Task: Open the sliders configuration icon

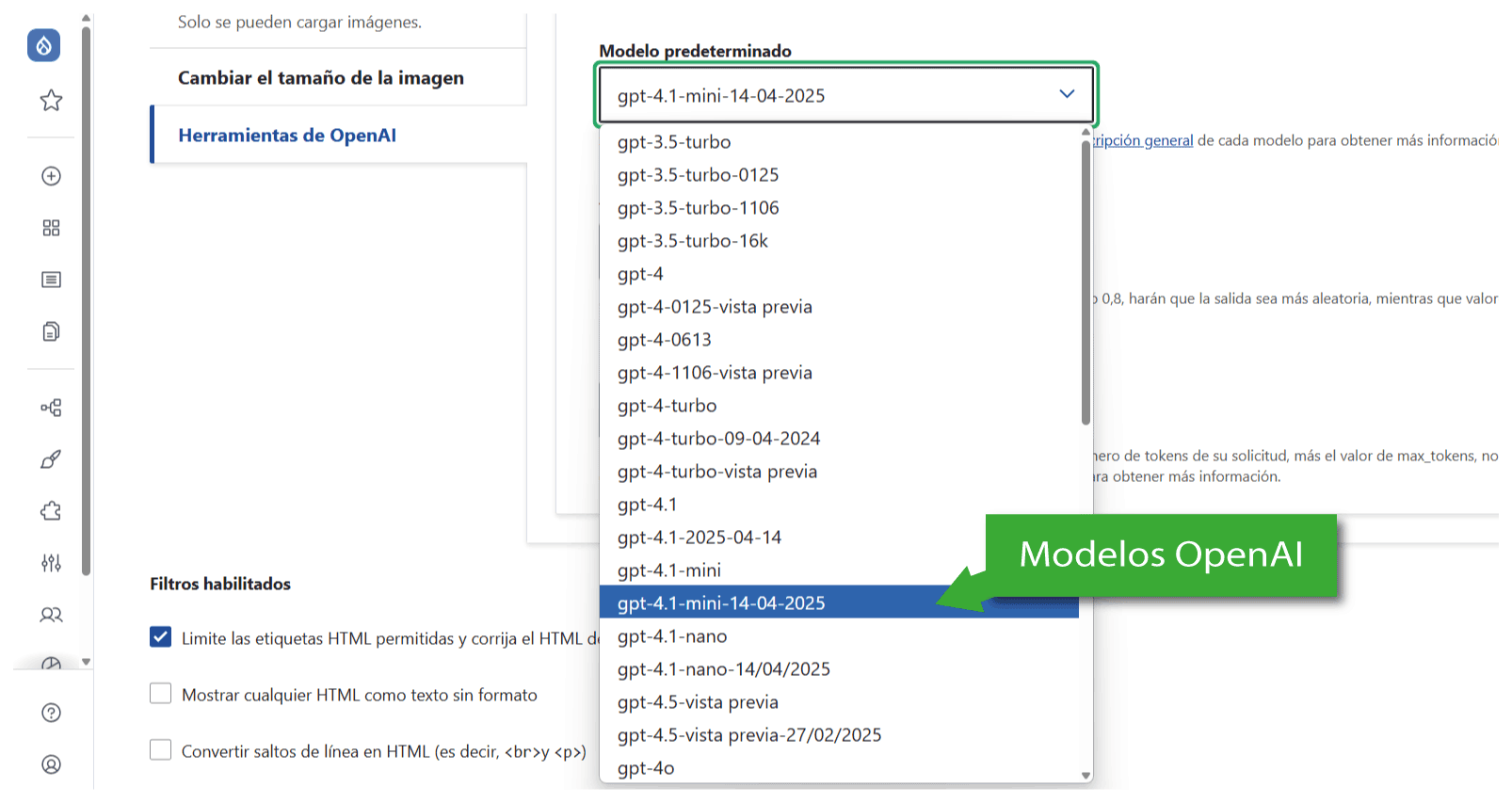Action: [51, 563]
